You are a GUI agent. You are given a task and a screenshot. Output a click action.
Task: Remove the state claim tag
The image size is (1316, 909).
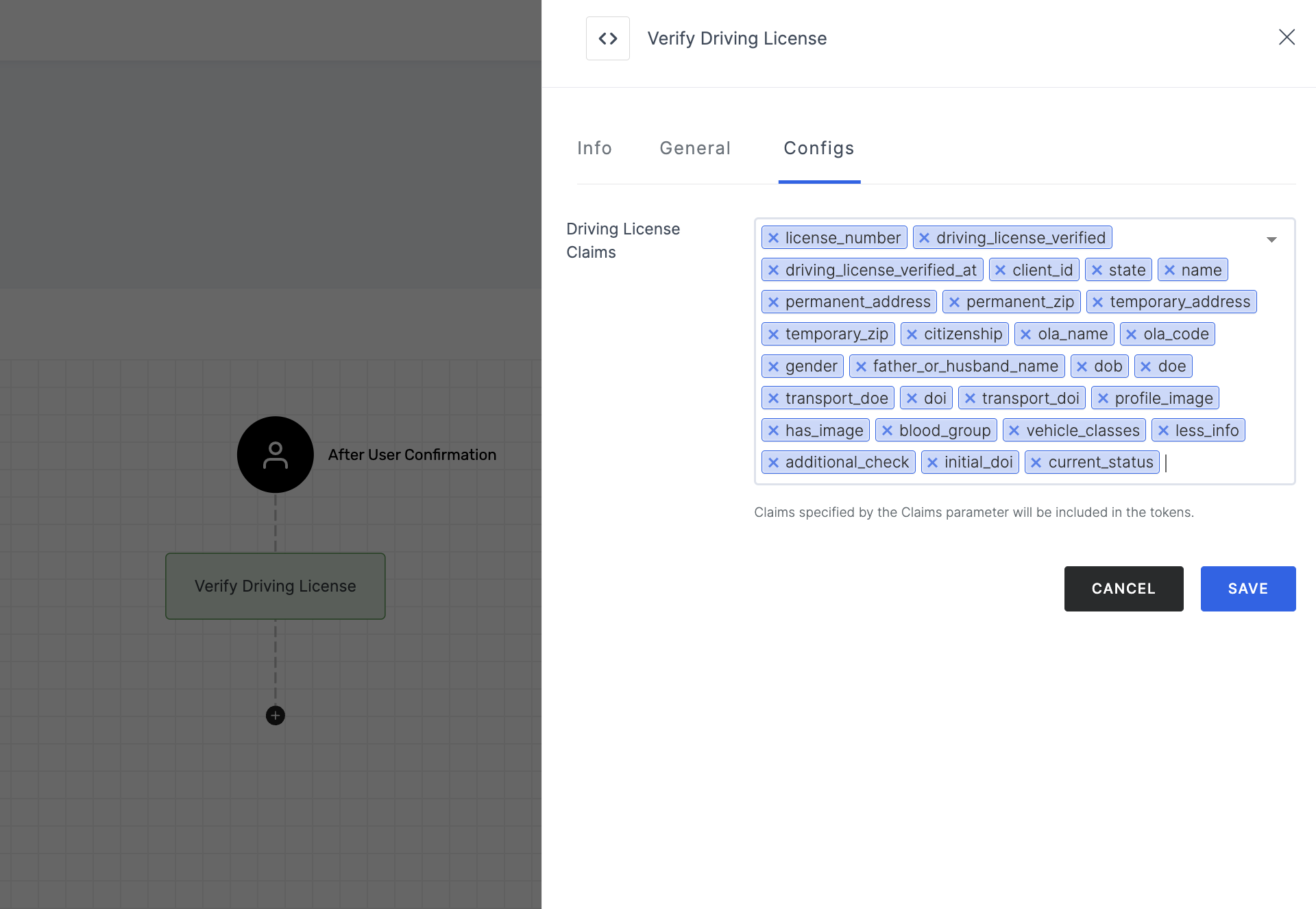(1097, 270)
